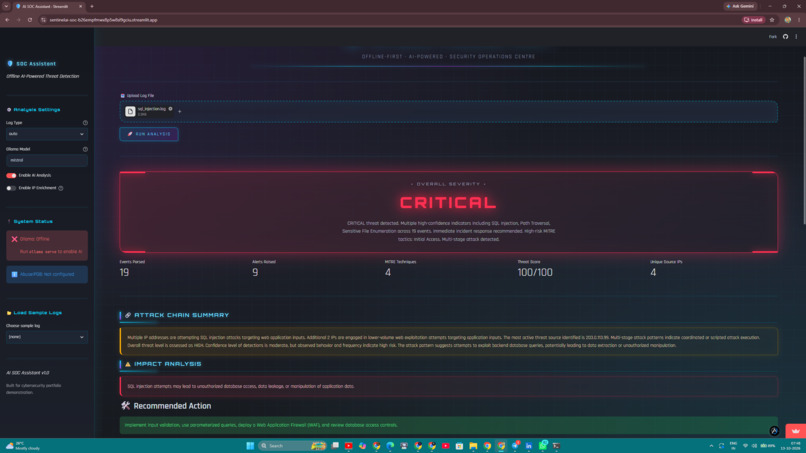Open File Explorer from the taskbar
The height and width of the screenshot is (453, 806).
(x=473, y=446)
